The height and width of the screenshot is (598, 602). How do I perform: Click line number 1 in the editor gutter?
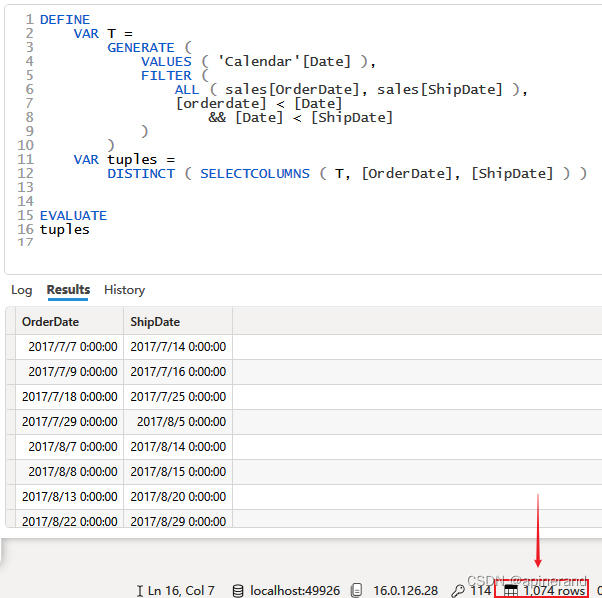pos(30,20)
